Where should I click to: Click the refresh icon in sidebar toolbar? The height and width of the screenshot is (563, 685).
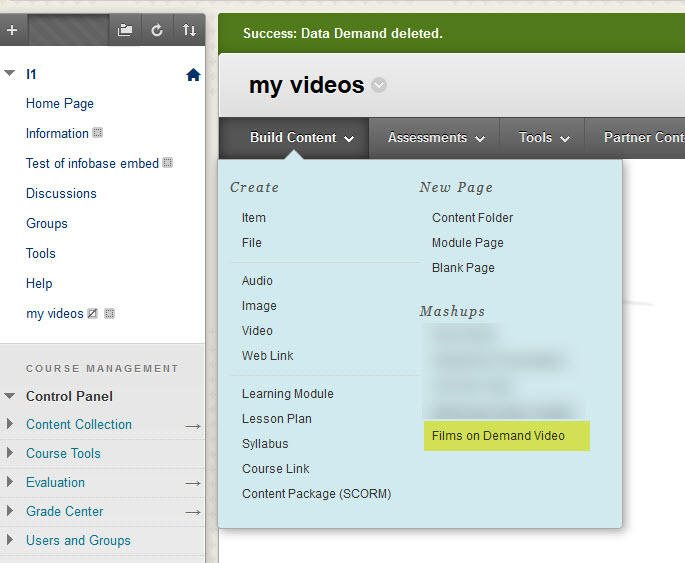pyautogui.click(x=157, y=30)
